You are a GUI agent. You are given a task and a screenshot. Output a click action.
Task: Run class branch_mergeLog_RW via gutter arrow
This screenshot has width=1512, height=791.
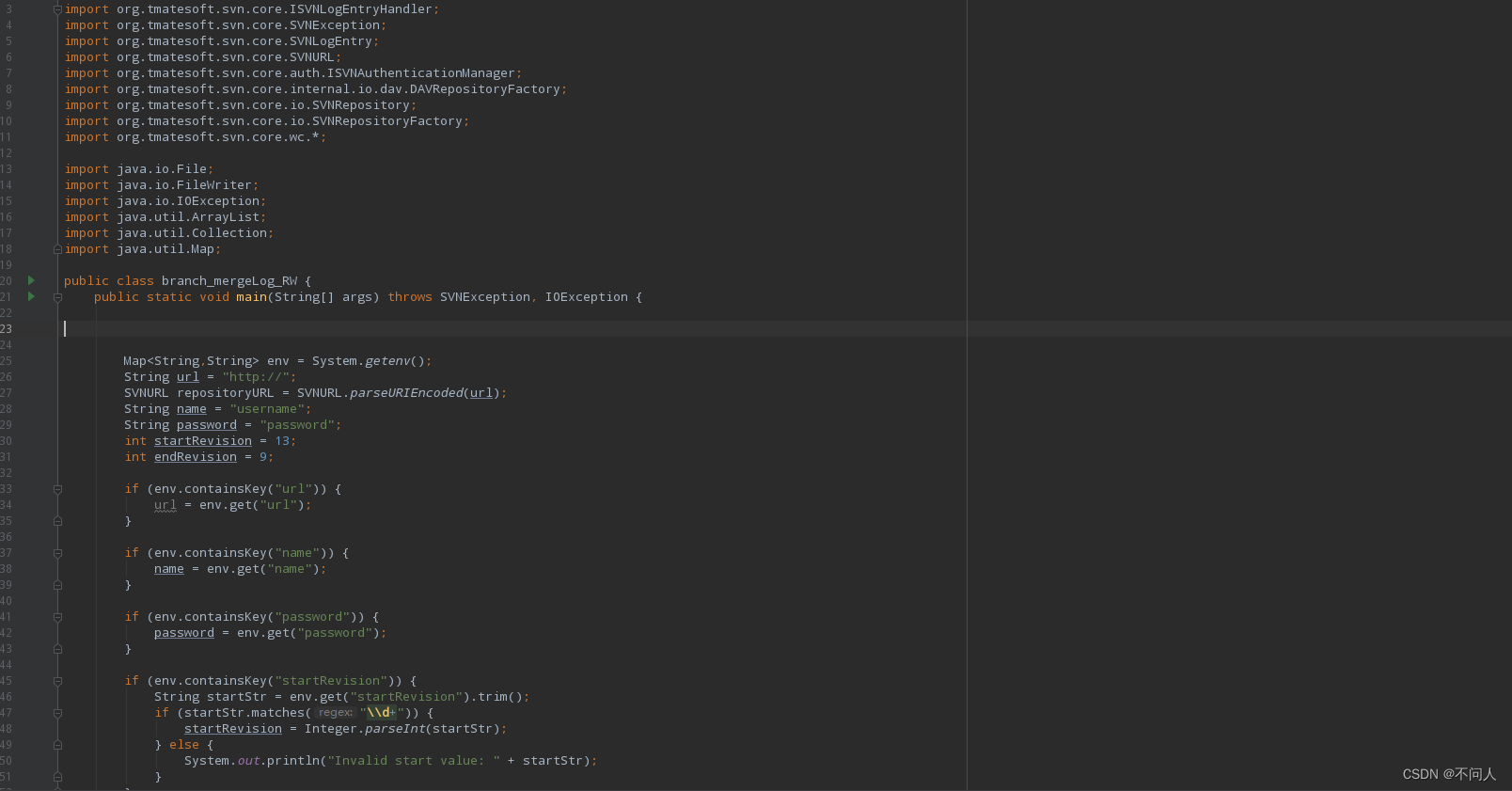31,280
